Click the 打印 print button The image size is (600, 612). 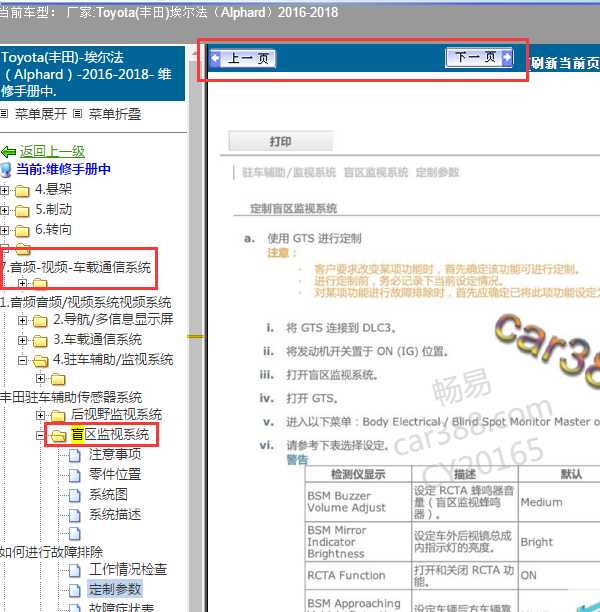click(x=281, y=141)
